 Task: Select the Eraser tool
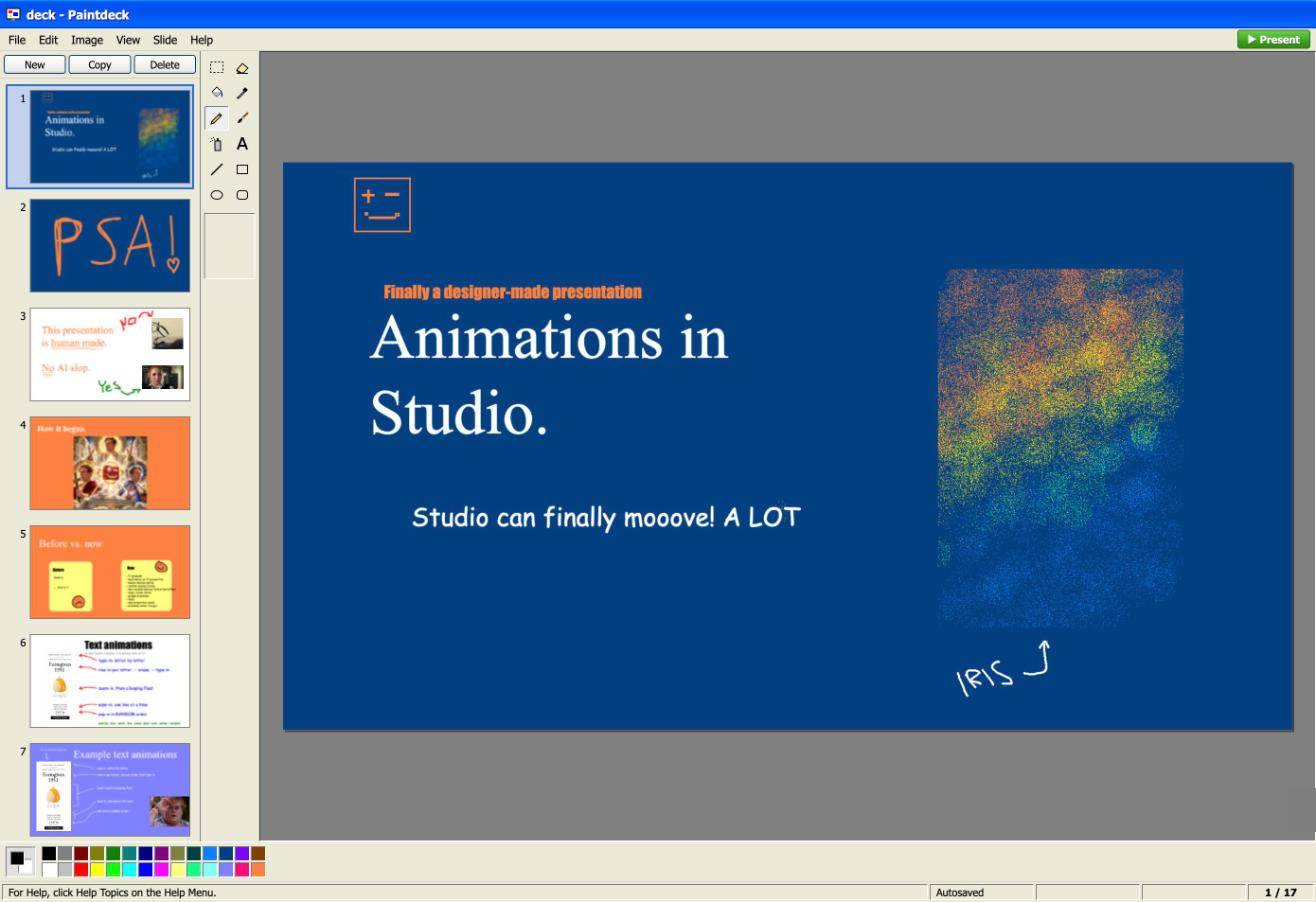click(x=242, y=68)
